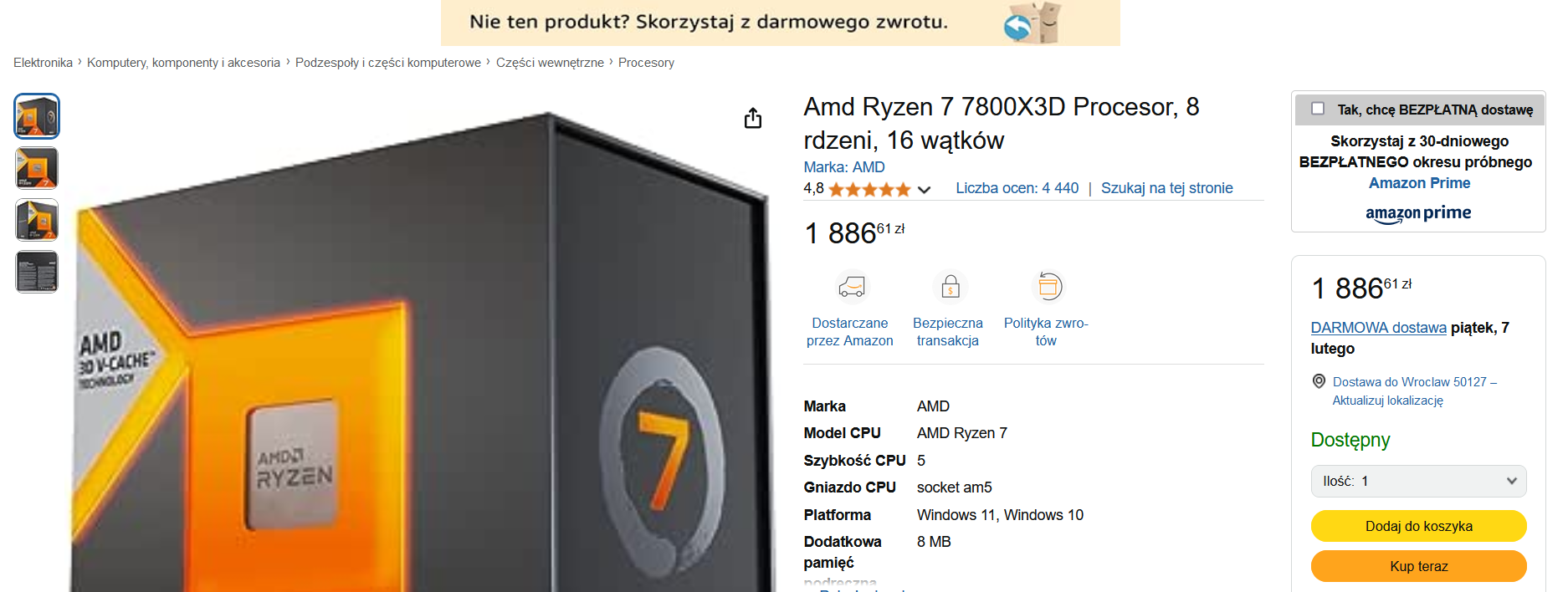
Task: Open the Marka: AMD link
Action: [843, 167]
